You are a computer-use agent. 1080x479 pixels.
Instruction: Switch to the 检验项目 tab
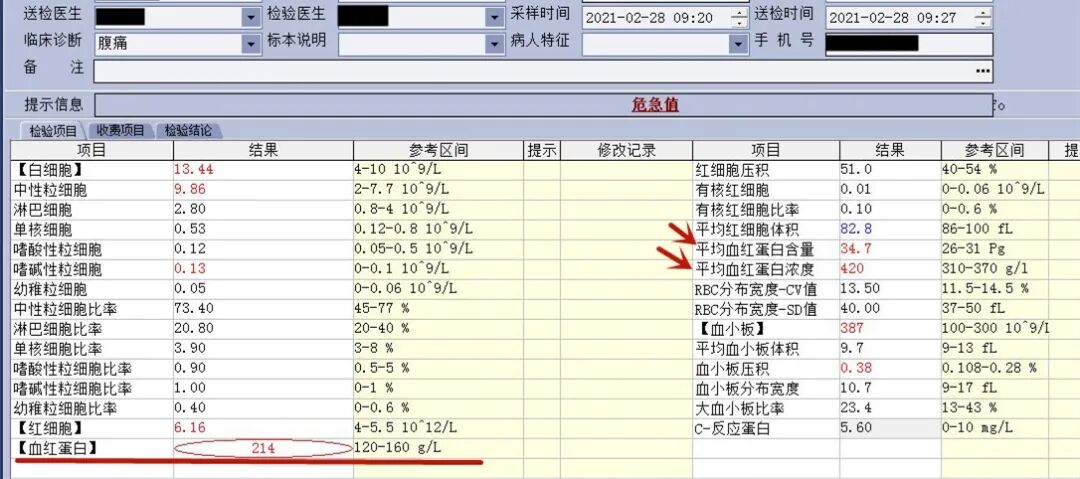pyautogui.click(x=53, y=130)
